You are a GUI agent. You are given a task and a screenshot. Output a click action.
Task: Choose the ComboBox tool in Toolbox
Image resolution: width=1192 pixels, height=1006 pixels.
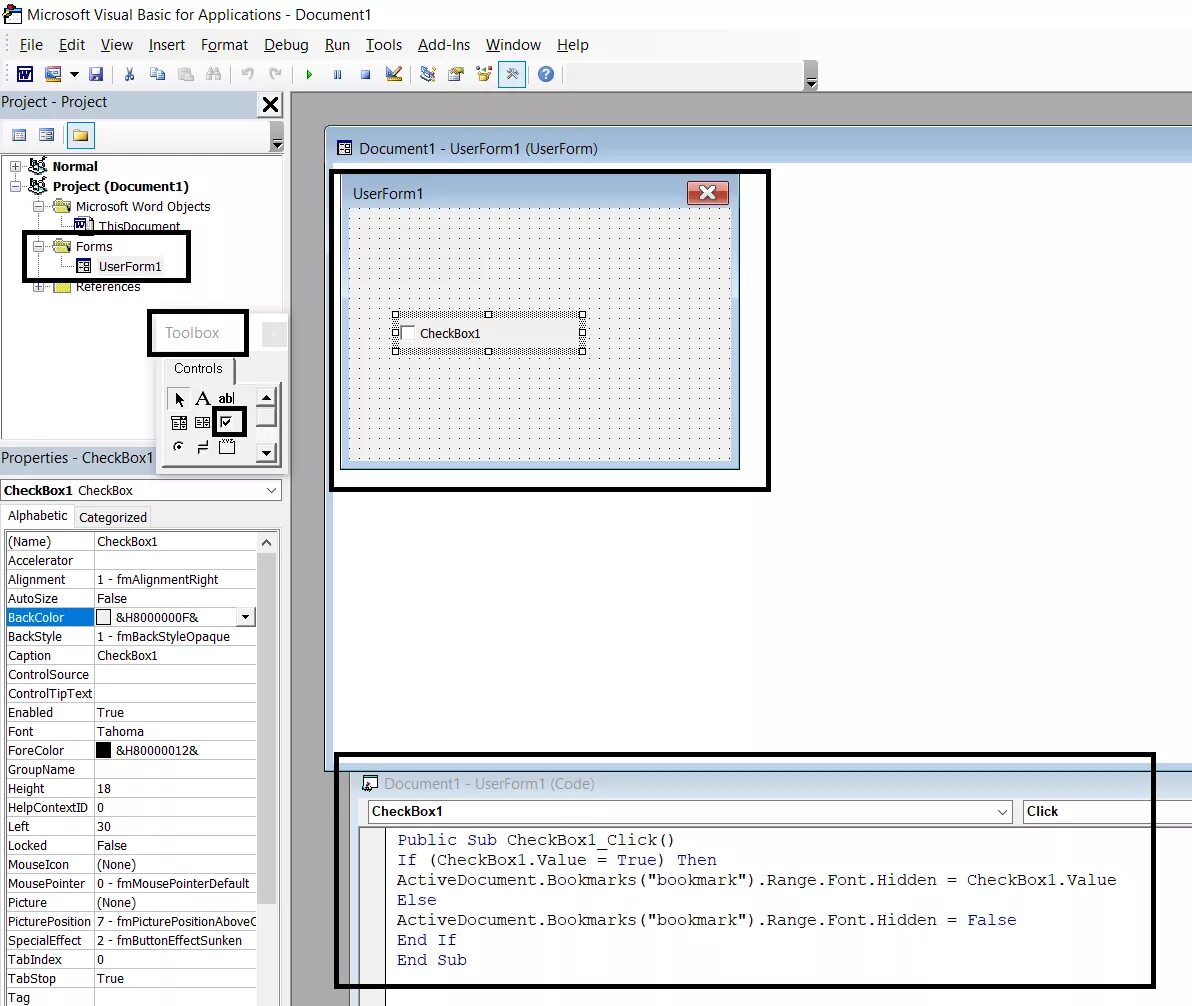pos(179,423)
